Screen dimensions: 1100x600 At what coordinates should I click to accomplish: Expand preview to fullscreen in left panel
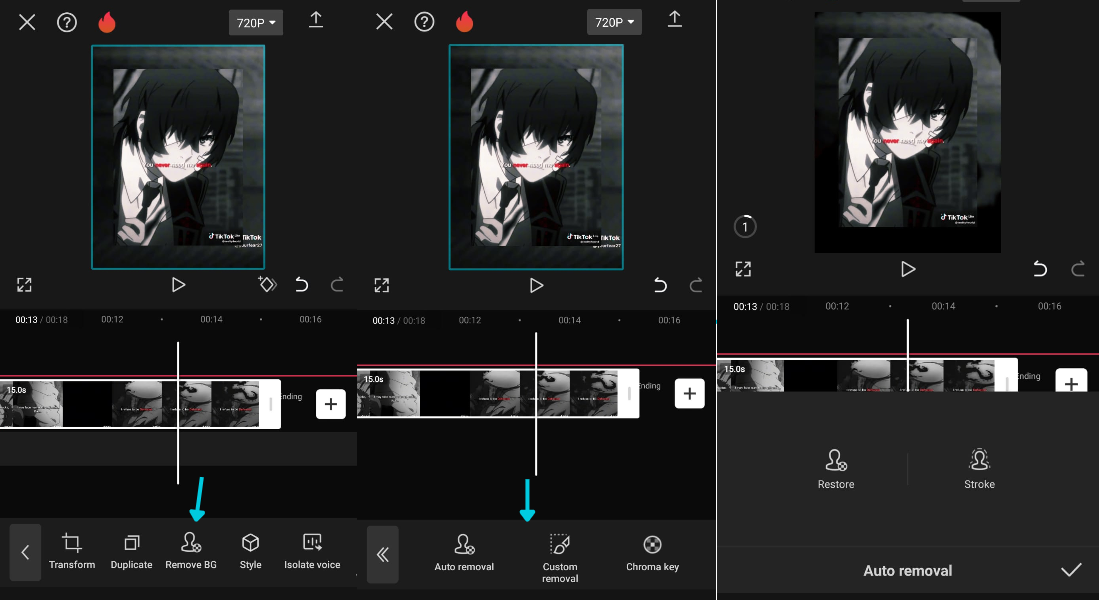24,285
